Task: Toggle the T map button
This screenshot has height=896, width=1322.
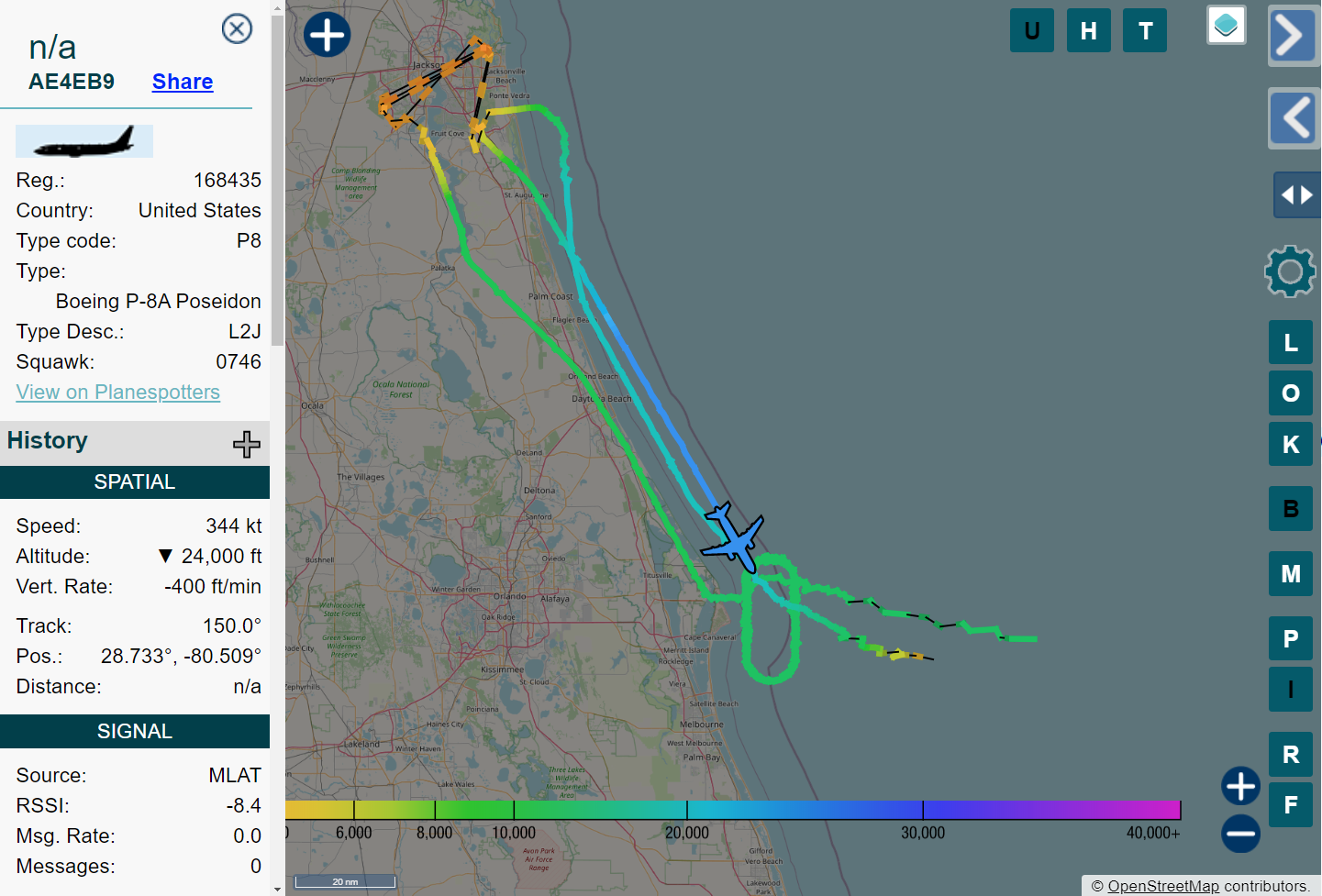Action: pos(1145,30)
